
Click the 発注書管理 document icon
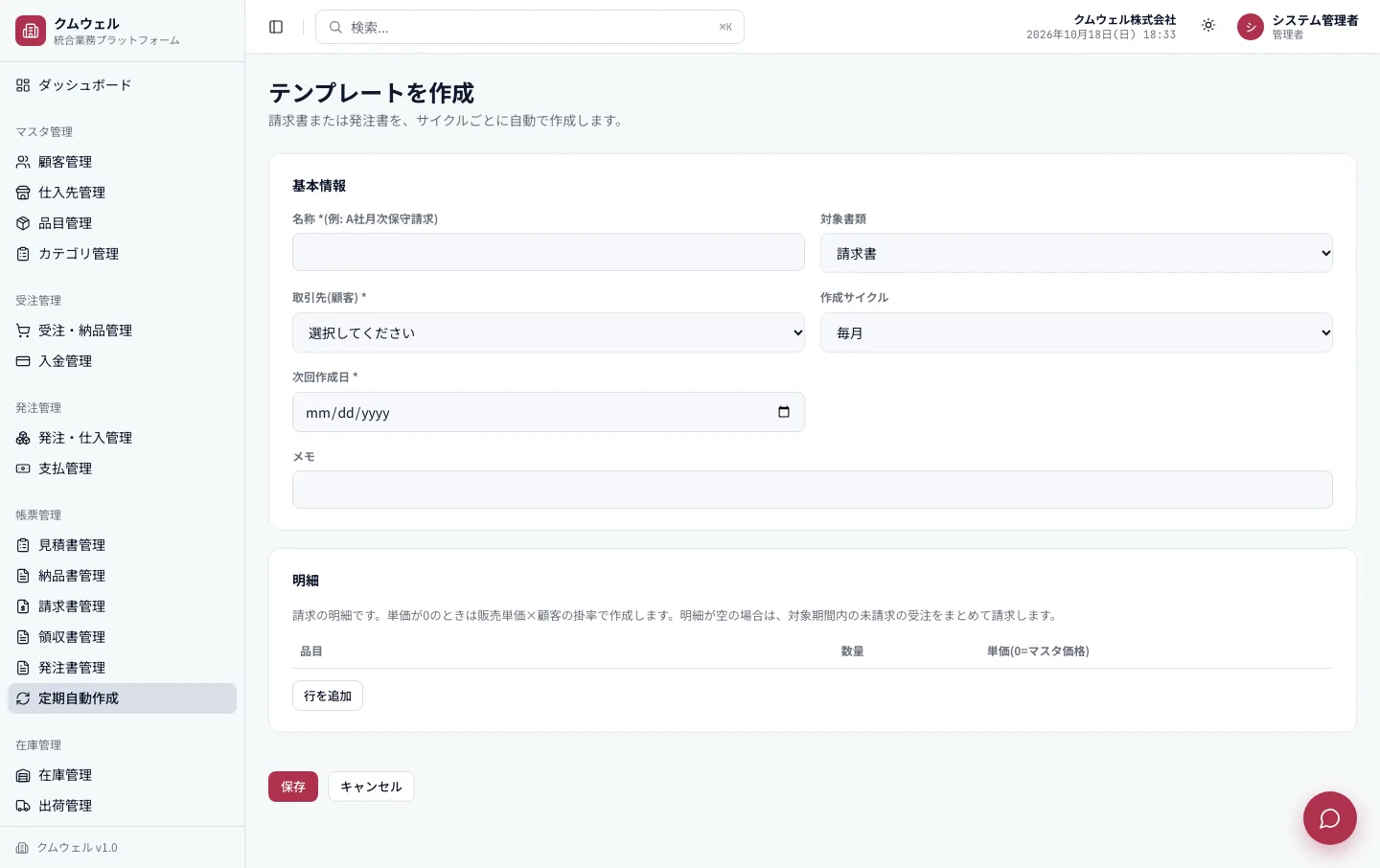[x=23, y=668]
